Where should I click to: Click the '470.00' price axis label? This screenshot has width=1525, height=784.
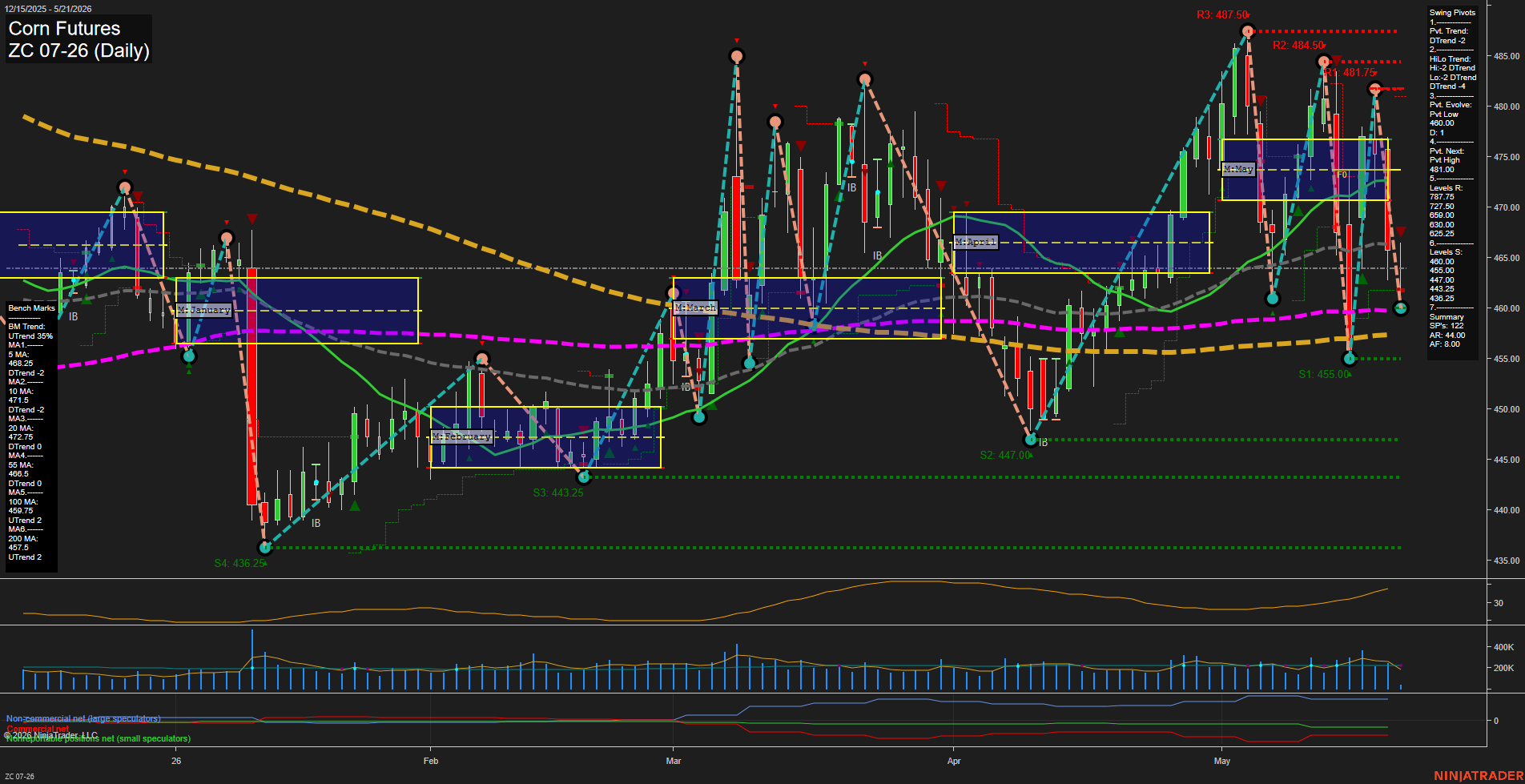1506,207
